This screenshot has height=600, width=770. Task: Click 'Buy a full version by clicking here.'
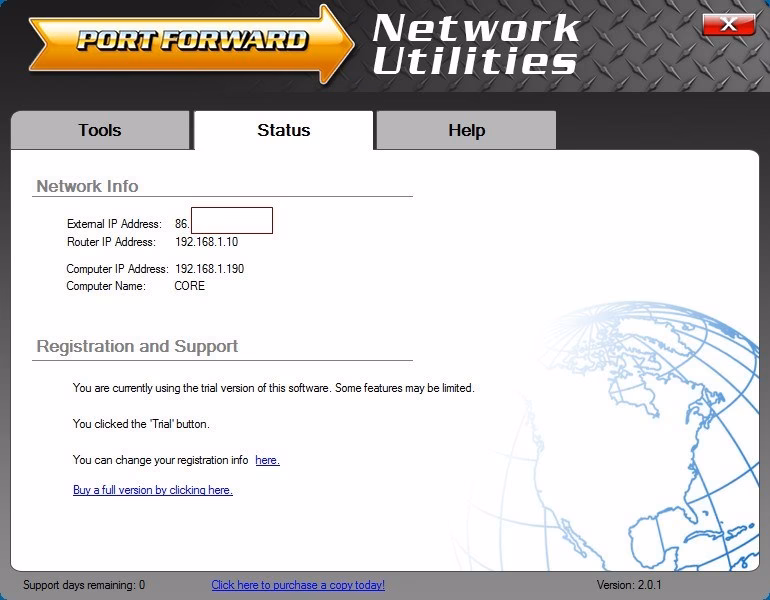point(153,490)
